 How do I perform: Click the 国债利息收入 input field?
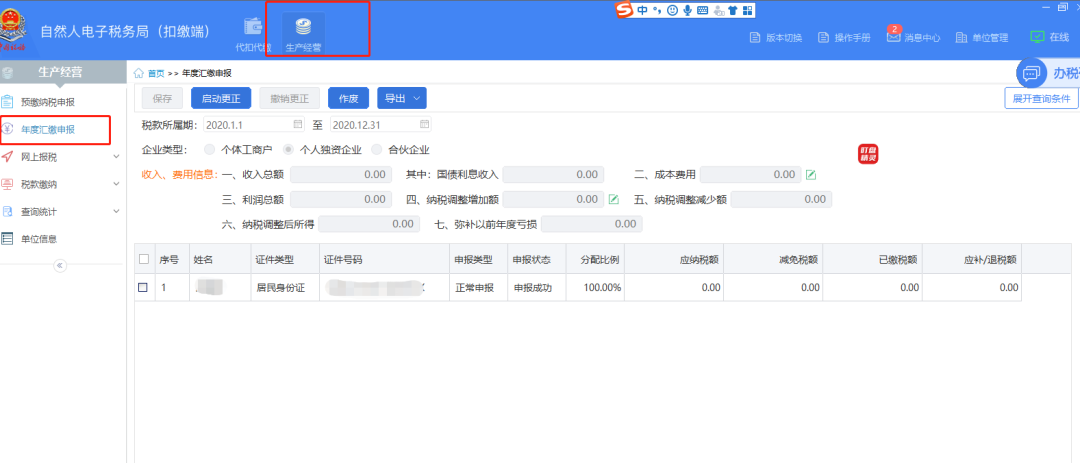[553, 175]
